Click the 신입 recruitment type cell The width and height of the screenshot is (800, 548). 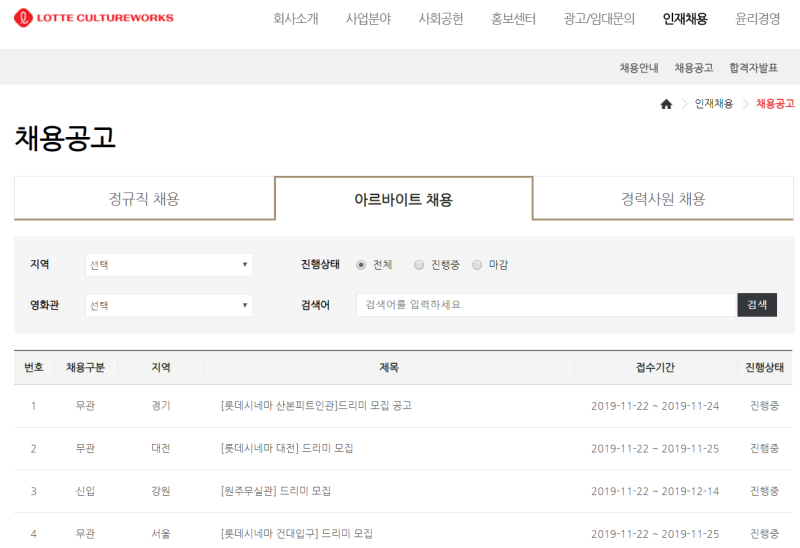pyautogui.click(x=85, y=491)
